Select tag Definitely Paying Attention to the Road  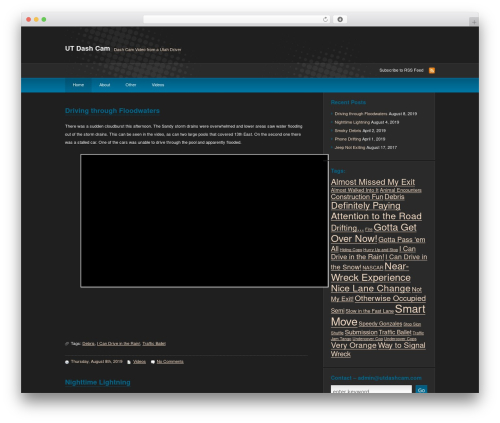pyautogui.click(x=376, y=211)
